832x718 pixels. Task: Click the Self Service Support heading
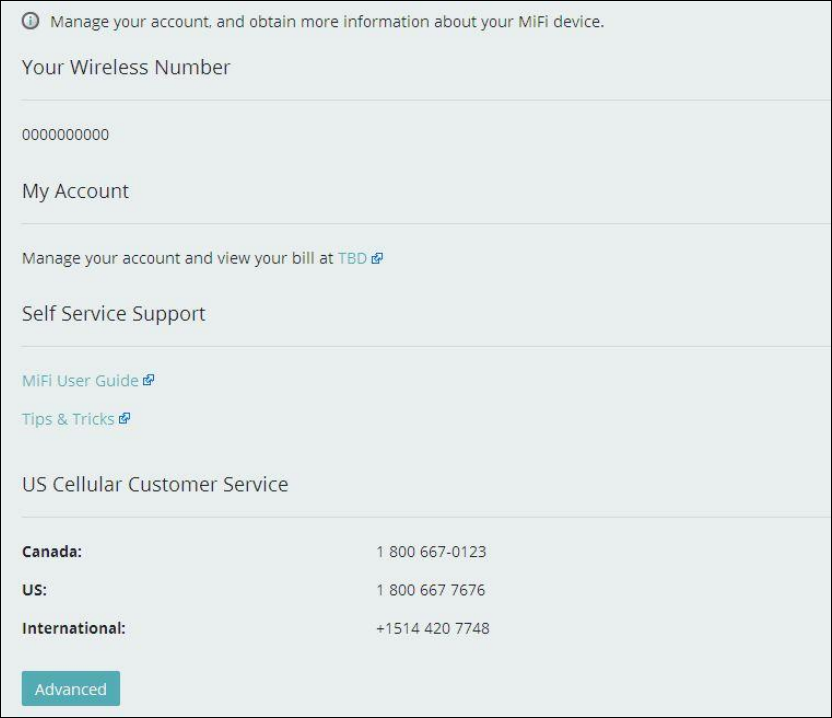point(114,314)
